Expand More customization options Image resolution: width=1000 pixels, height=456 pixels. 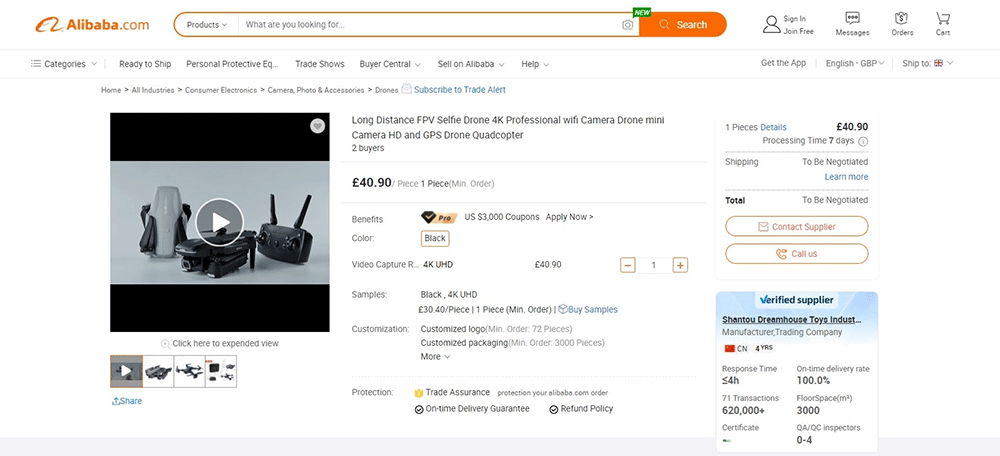point(435,357)
